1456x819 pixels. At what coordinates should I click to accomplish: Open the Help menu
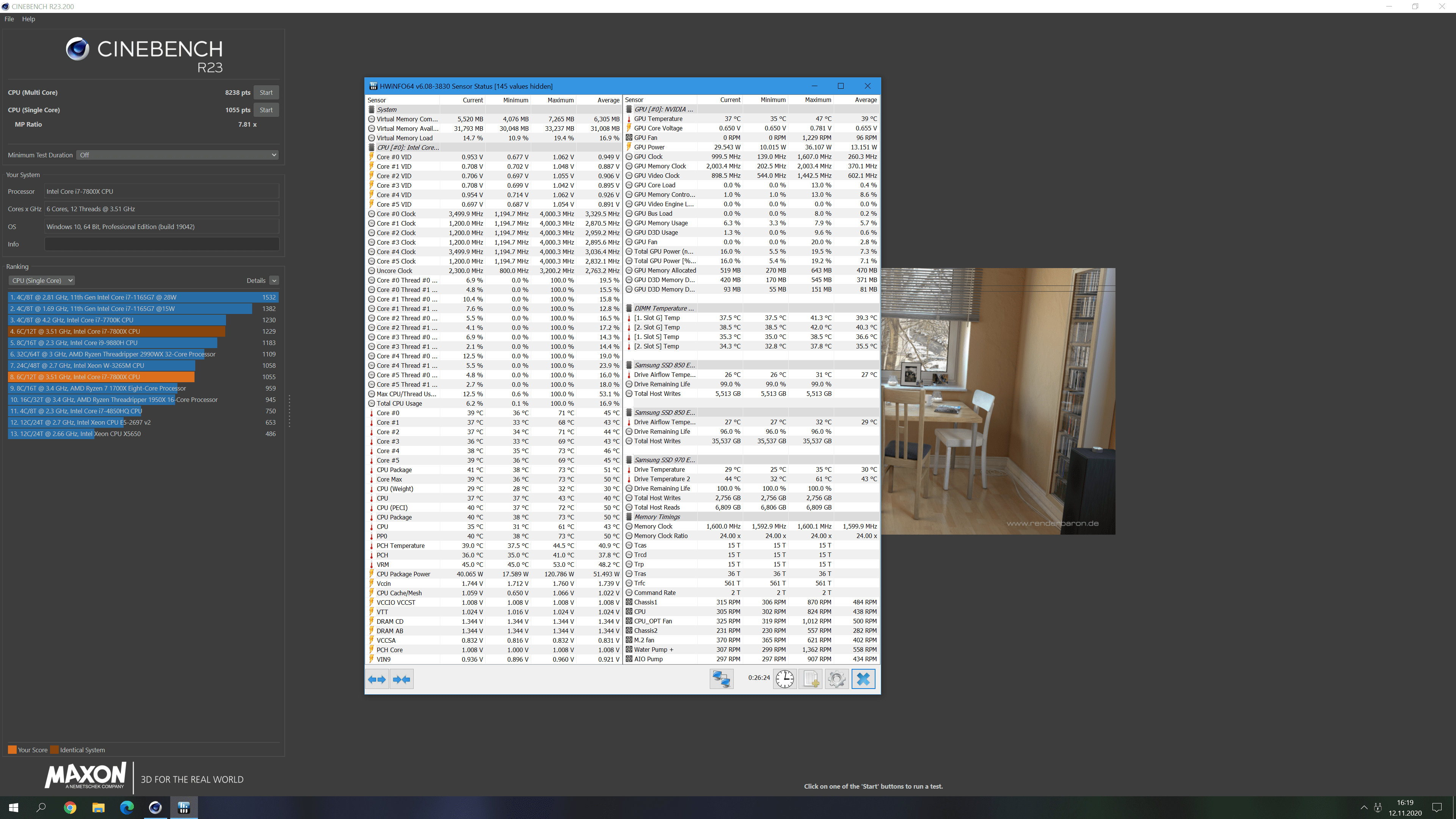click(28, 19)
